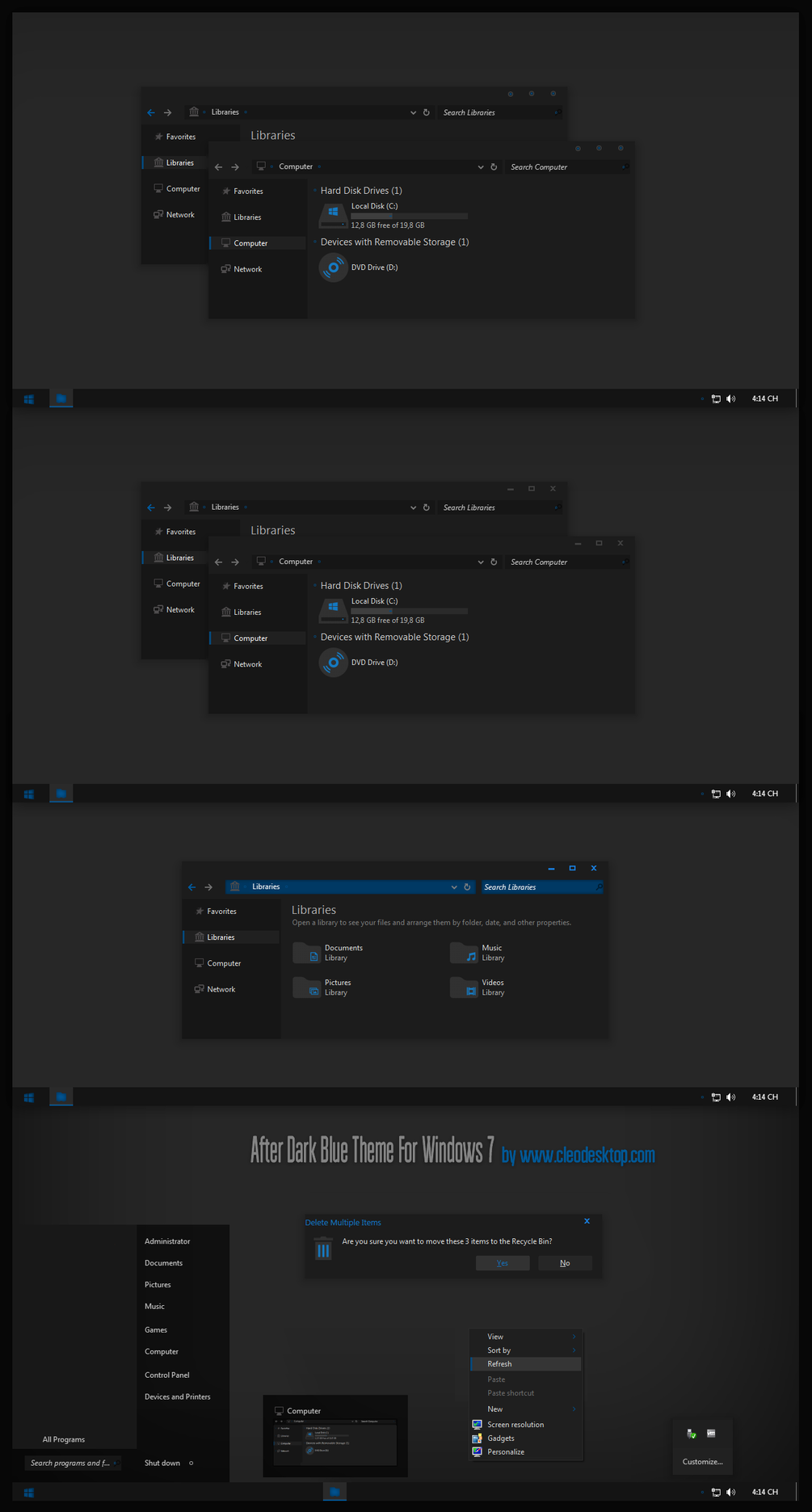The width and height of the screenshot is (812, 1512).
Task: Select Favorites beside the Documents and Music libraries
Action: (x=221, y=911)
